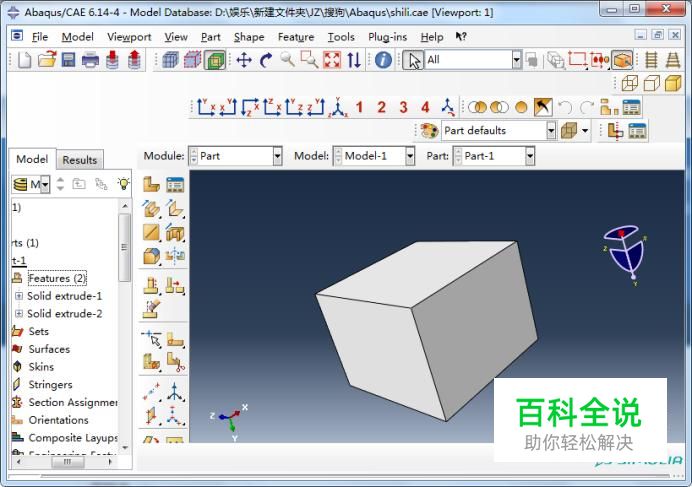Select the Surfaces tree item
This screenshot has height=487, width=692.
tap(49, 349)
